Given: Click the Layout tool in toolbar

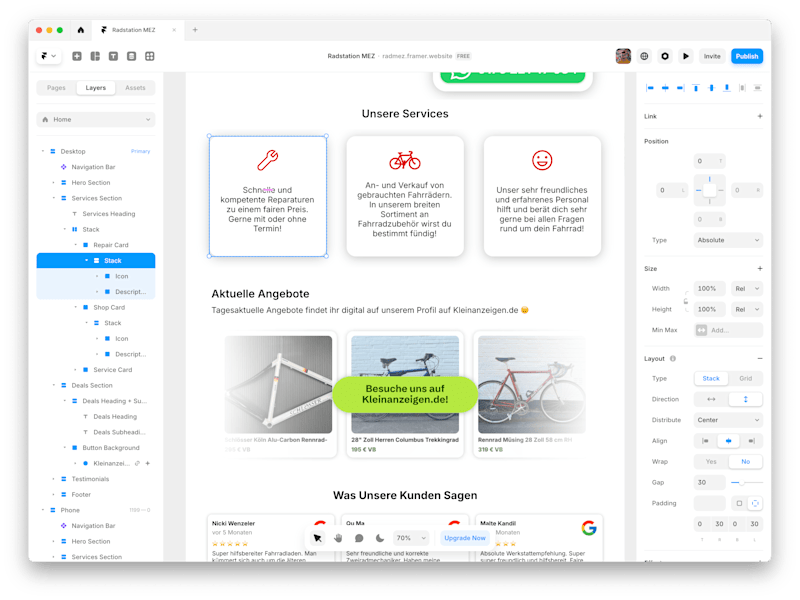Looking at the screenshot, I should pyautogui.click(x=95, y=56).
